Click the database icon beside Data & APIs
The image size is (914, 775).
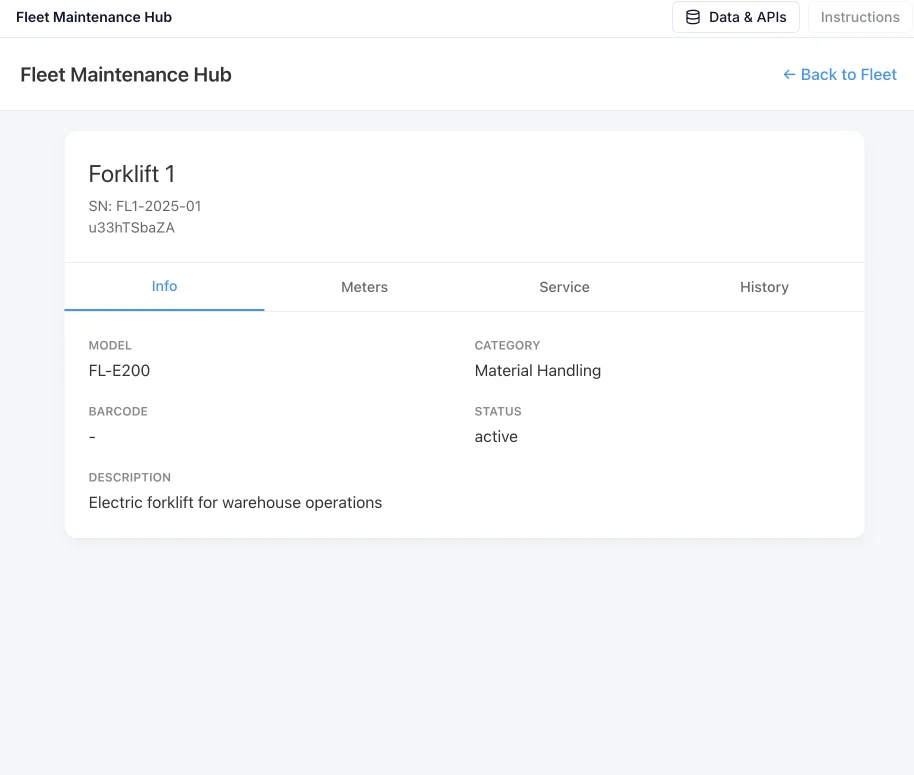pyautogui.click(x=693, y=17)
